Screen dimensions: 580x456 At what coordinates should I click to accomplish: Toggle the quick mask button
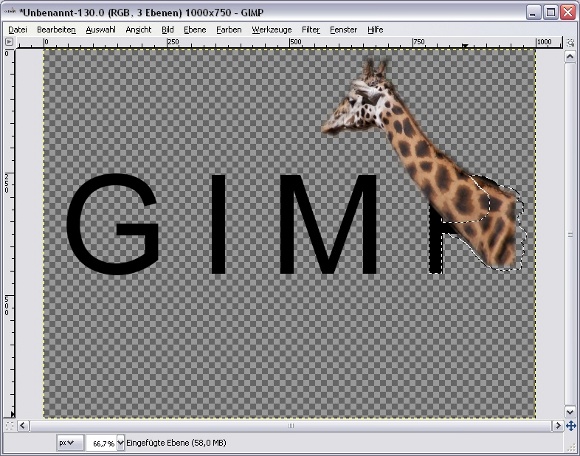coord(10,426)
